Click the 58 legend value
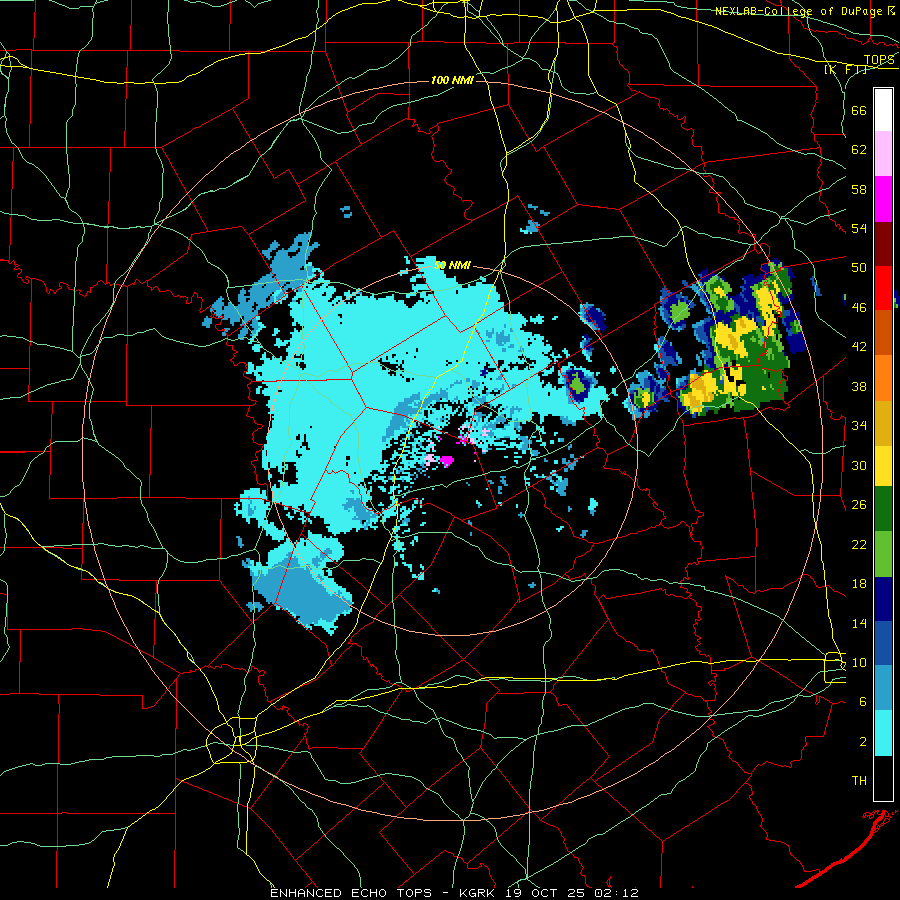Viewport: 900px width, 900px height. pyautogui.click(x=859, y=189)
